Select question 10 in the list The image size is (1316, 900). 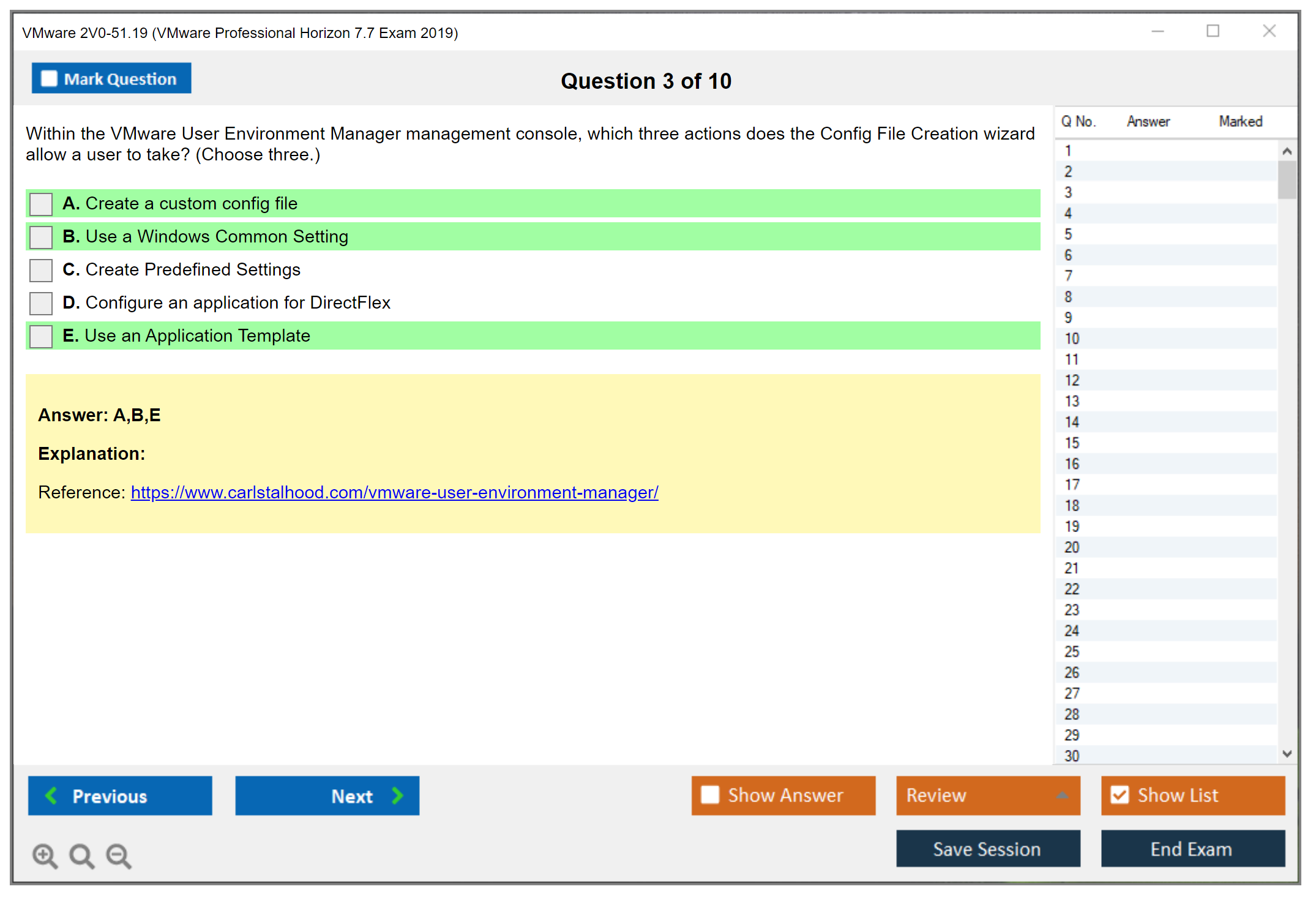point(1072,339)
